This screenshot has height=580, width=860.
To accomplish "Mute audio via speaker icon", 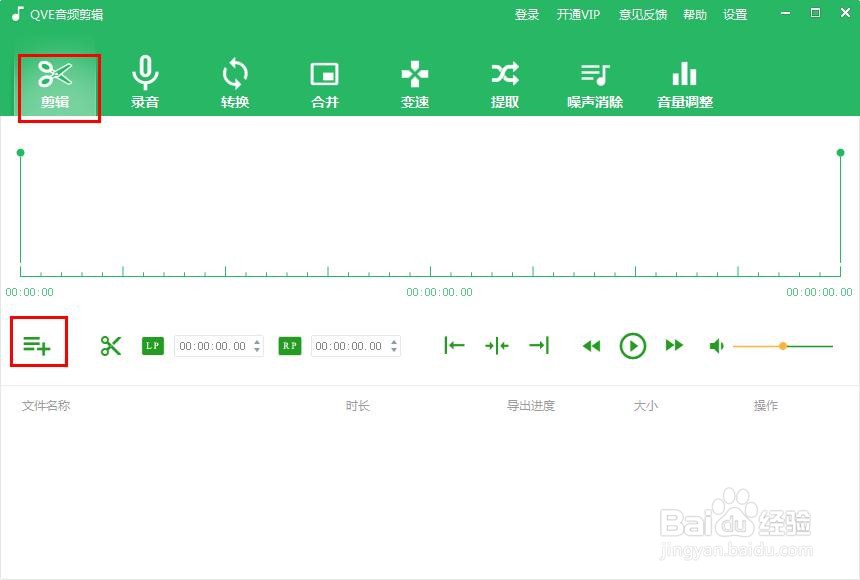I will coord(716,346).
